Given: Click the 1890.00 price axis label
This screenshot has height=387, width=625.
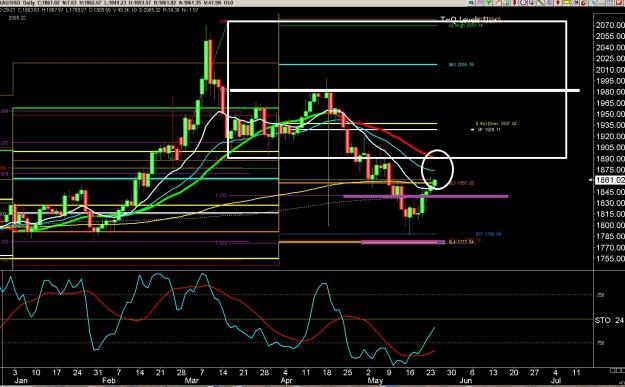Looking at the screenshot, I should click(610, 158).
